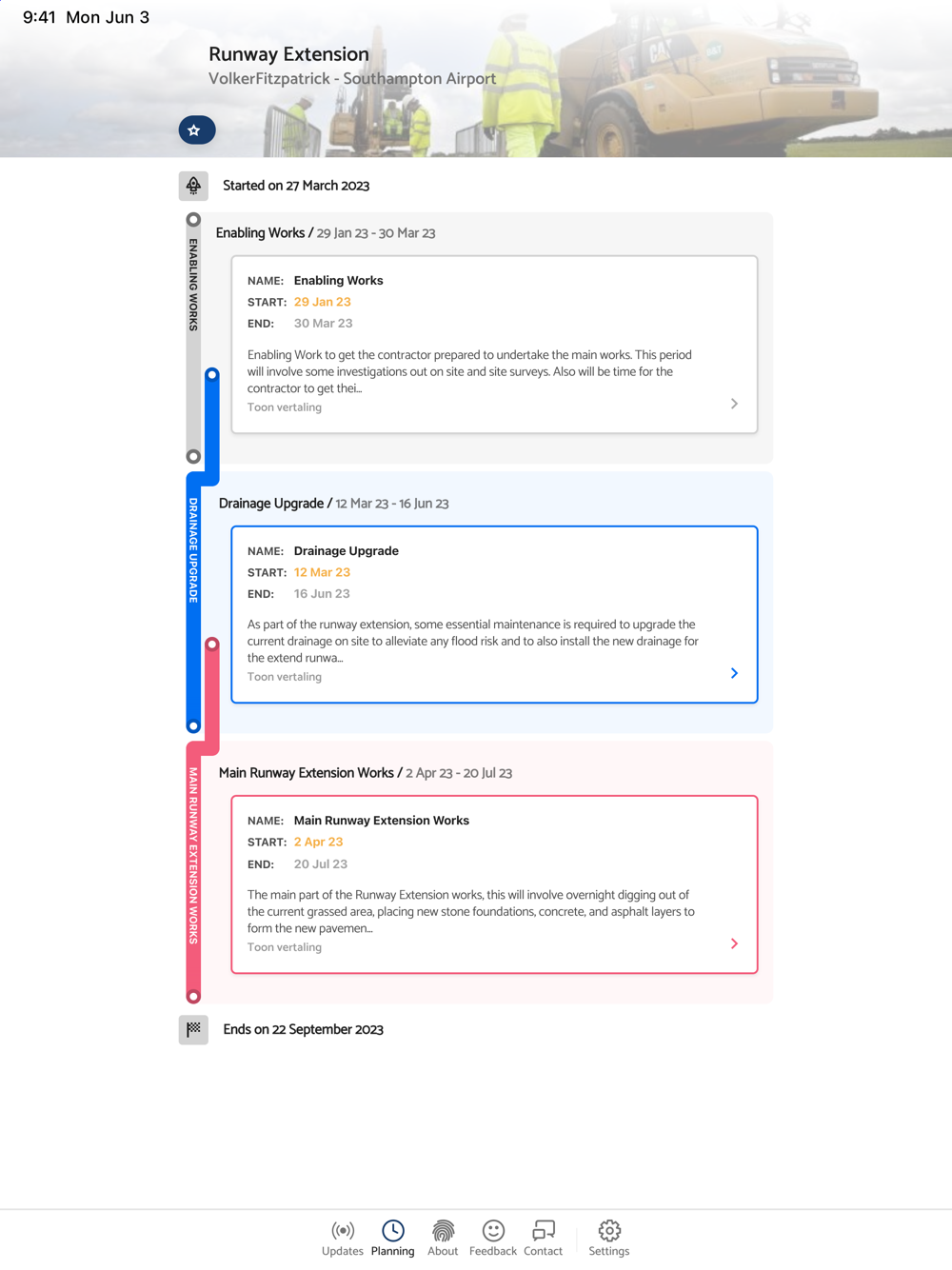Click Toon vertaling under Main Runway Extension
Image resolution: width=952 pixels, height=1270 pixels.
(285, 947)
